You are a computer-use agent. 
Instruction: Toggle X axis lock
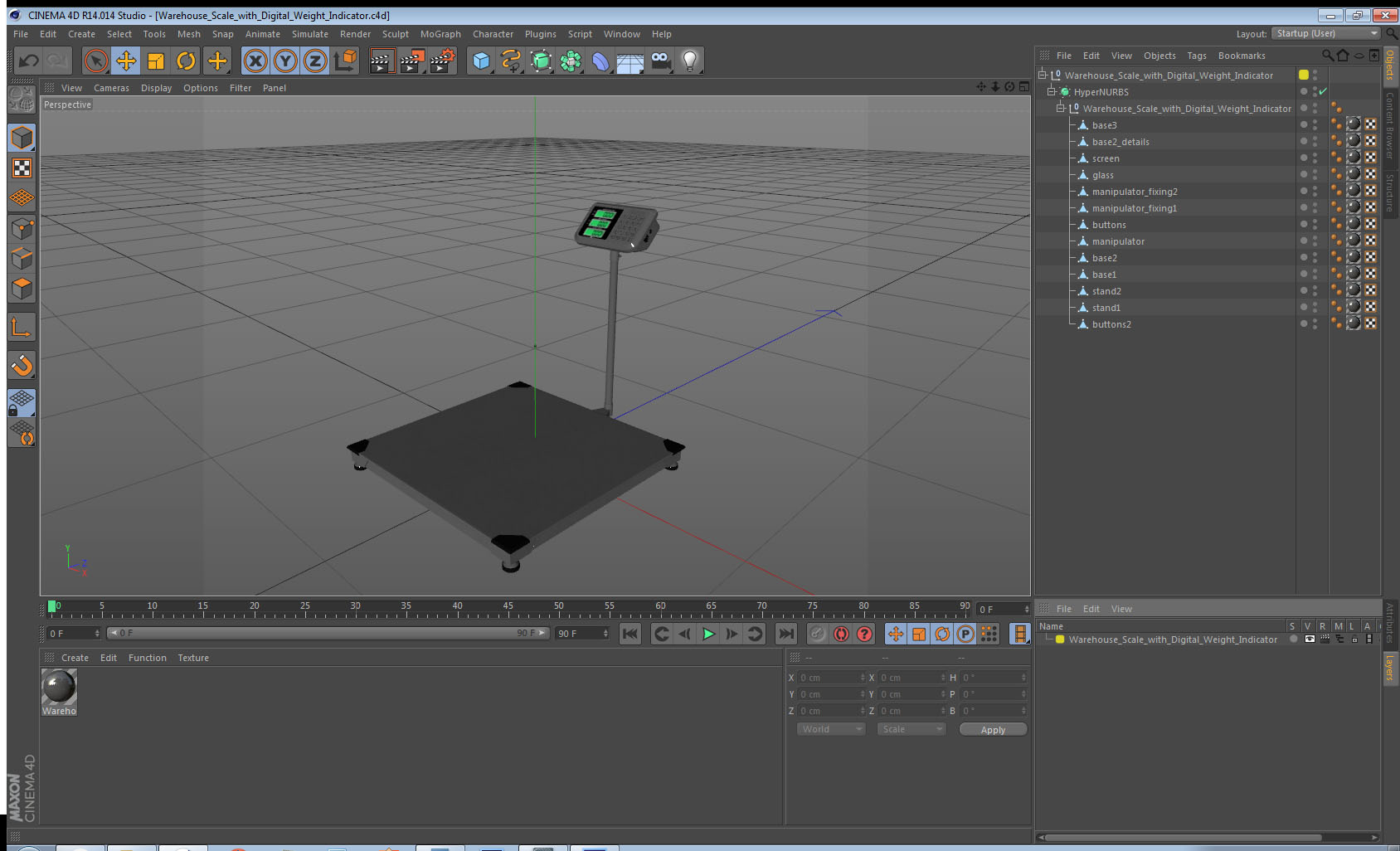[x=255, y=61]
